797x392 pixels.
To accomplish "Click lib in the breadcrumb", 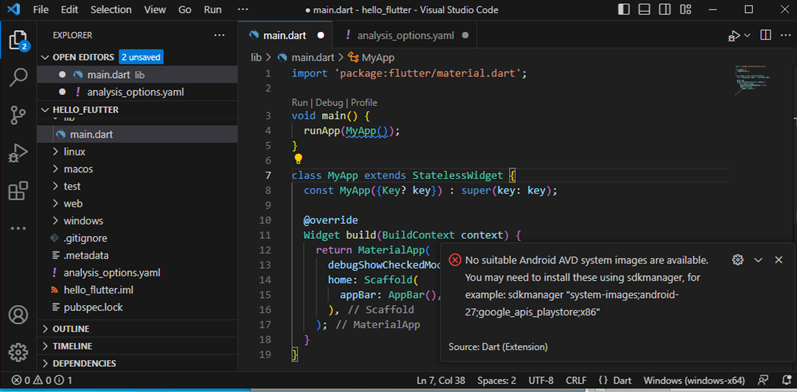I will coord(256,58).
